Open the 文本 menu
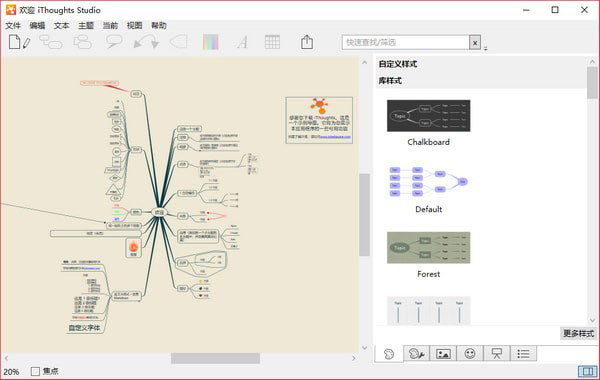 pos(62,26)
